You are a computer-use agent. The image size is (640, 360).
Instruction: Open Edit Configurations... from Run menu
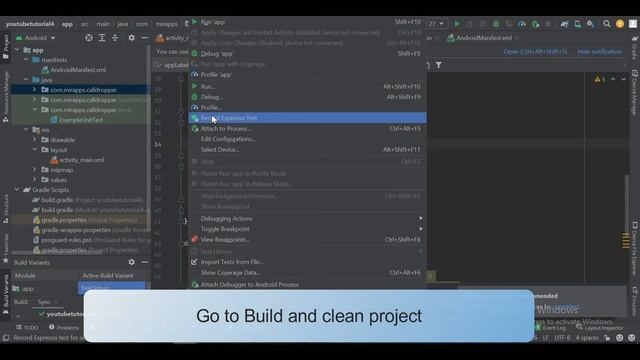[x=307, y=139]
